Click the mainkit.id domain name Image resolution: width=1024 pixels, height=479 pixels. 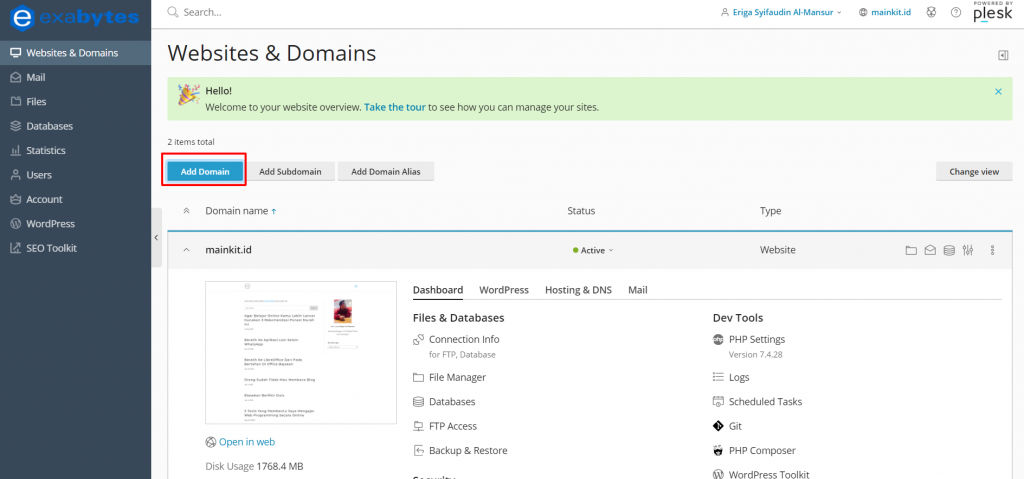[x=229, y=250]
